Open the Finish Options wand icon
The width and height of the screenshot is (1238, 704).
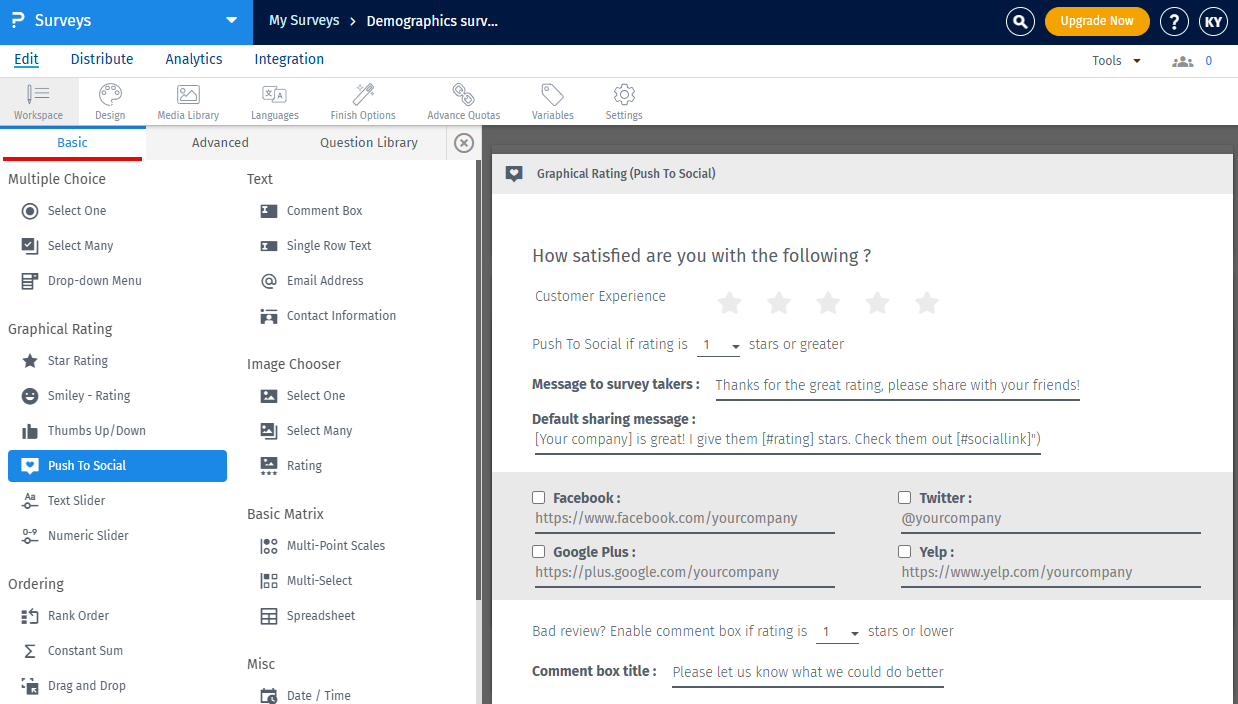click(x=363, y=102)
